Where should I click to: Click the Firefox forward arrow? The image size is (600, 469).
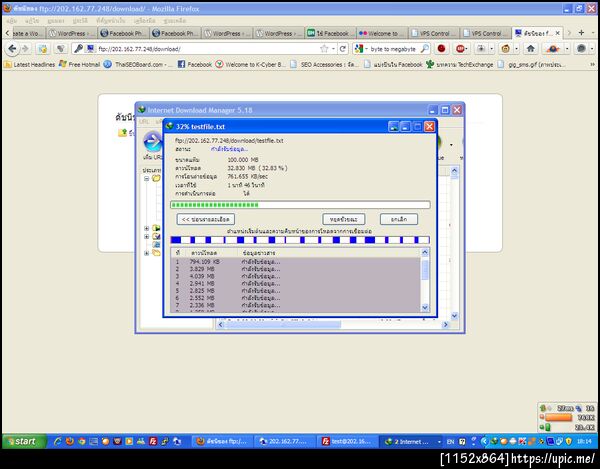click(x=25, y=49)
